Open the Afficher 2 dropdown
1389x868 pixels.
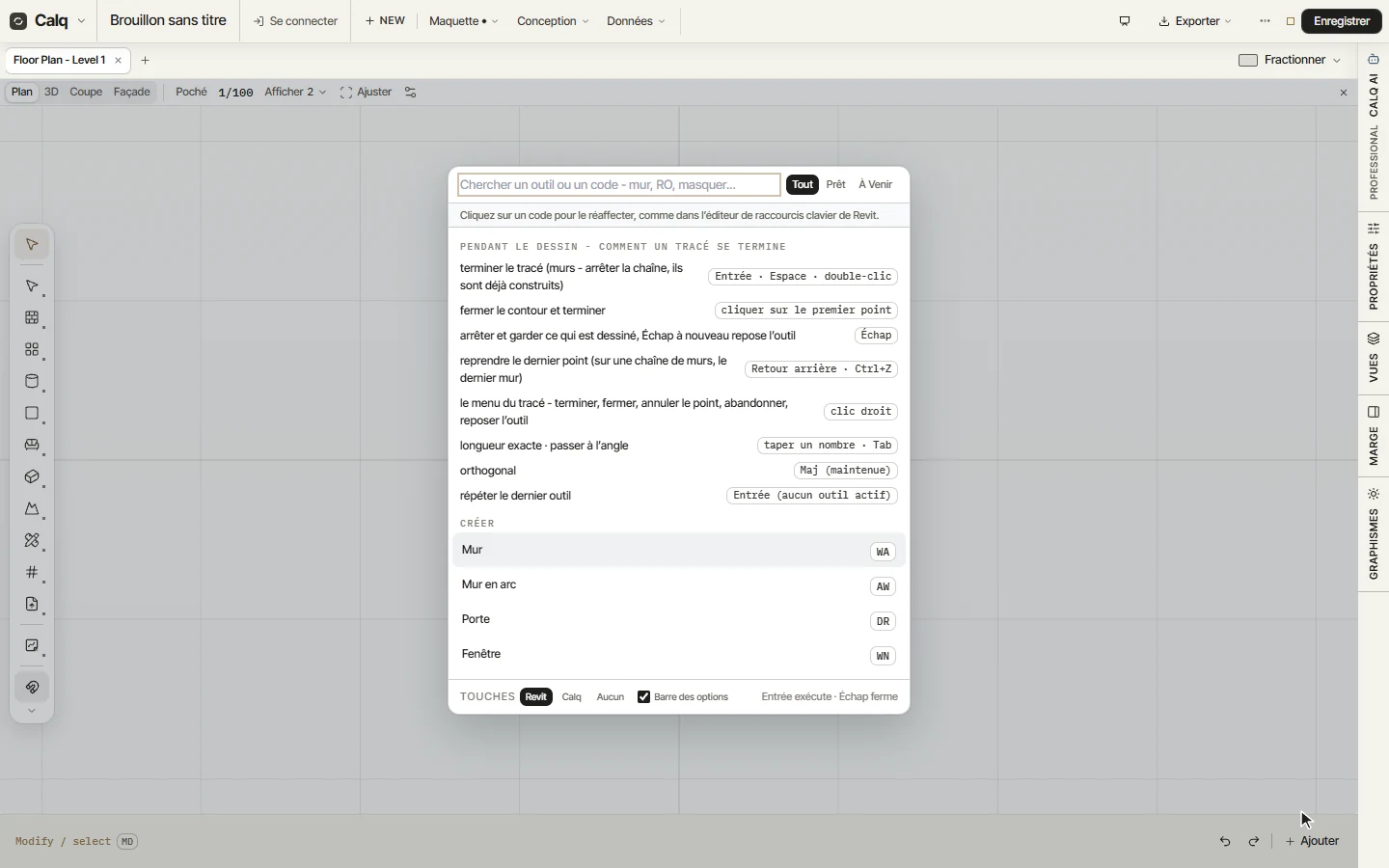coord(295,93)
